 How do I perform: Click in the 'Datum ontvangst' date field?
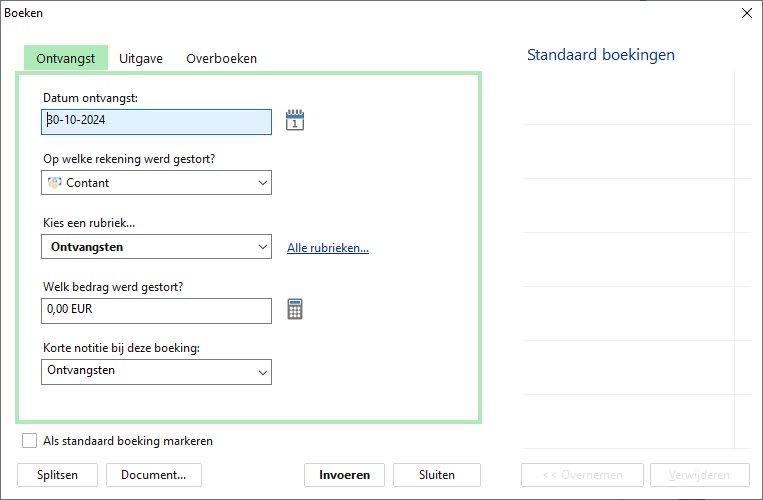(157, 121)
